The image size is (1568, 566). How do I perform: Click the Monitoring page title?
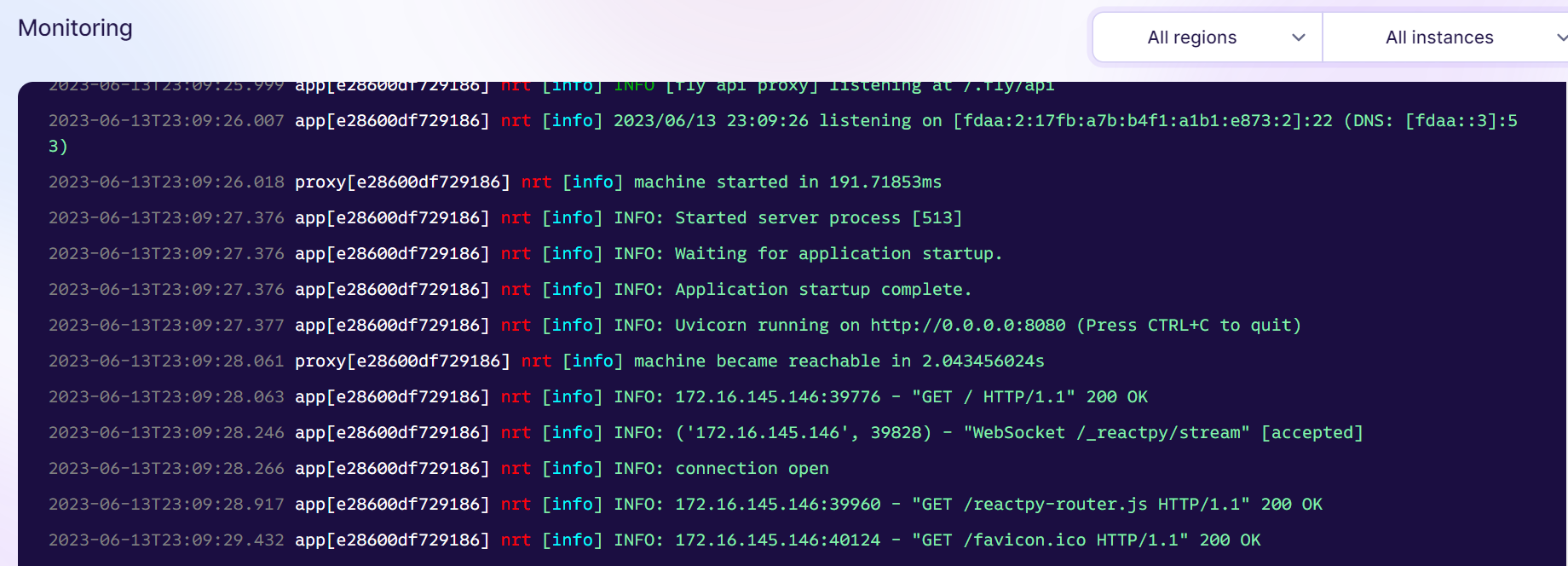point(74,27)
